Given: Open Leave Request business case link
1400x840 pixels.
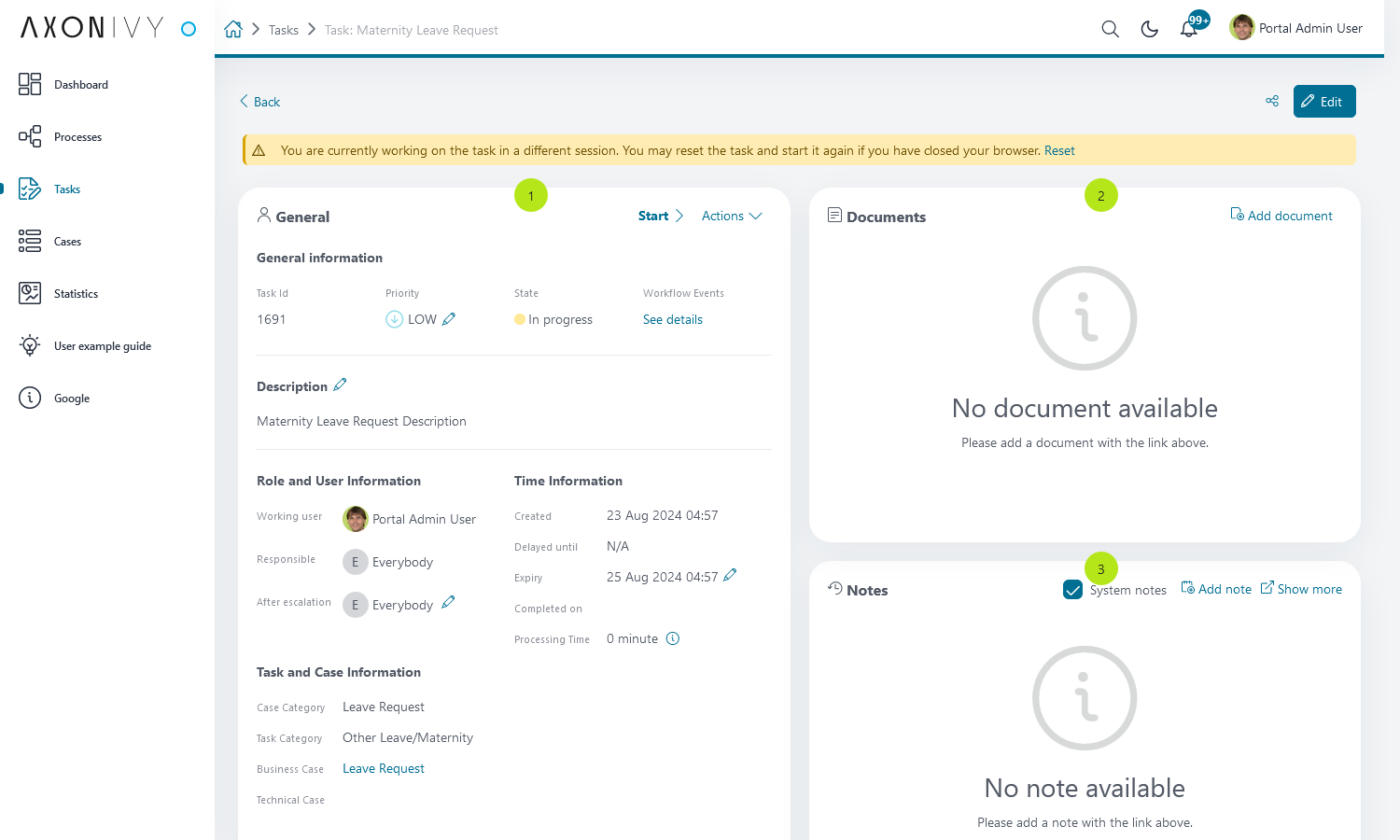Looking at the screenshot, I should tap(384, 768).
